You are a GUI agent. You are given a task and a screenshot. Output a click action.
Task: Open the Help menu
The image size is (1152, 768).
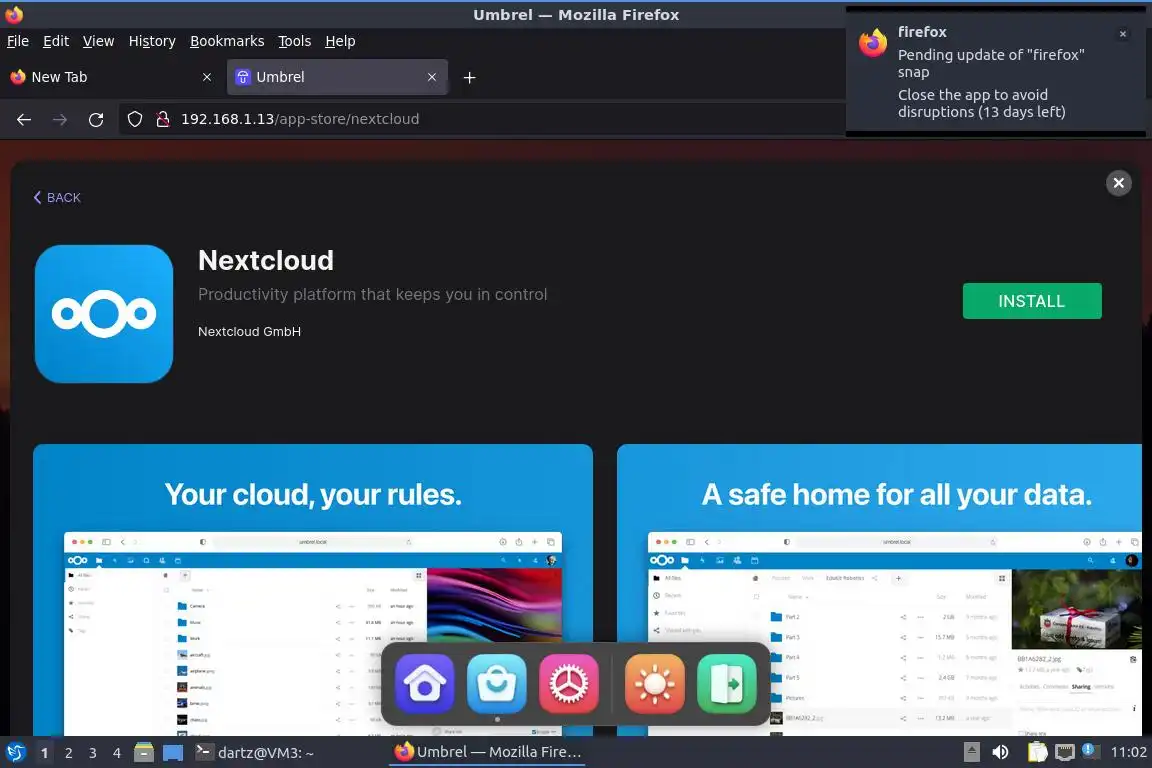340,41
